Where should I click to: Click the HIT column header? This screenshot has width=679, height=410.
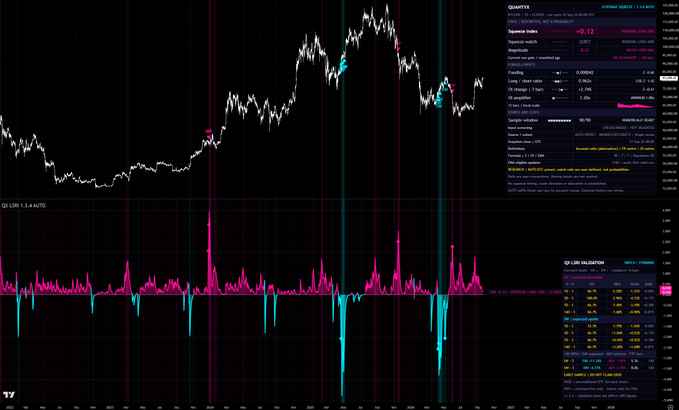tap(592, 284)
